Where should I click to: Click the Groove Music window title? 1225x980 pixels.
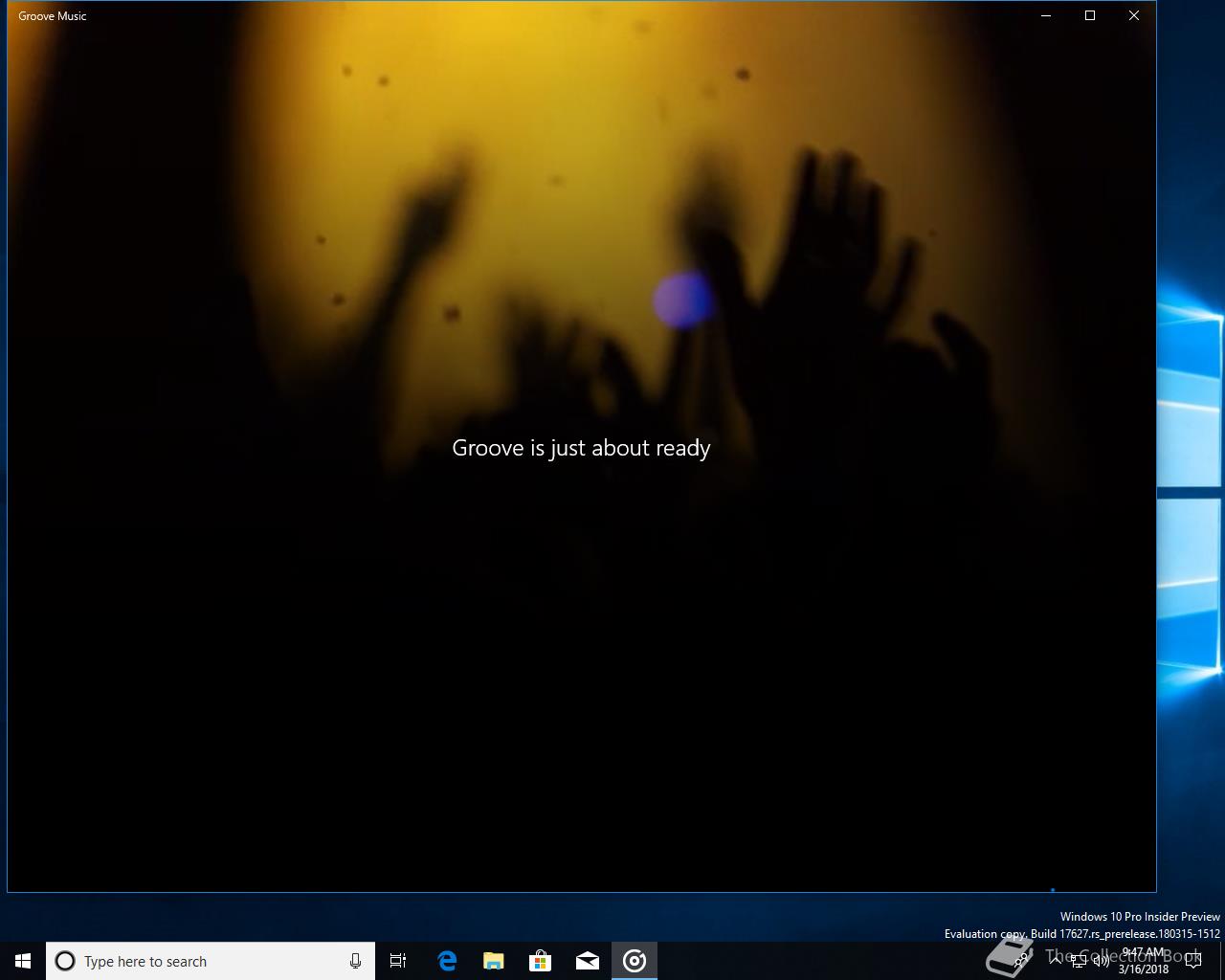pos(53,15)
